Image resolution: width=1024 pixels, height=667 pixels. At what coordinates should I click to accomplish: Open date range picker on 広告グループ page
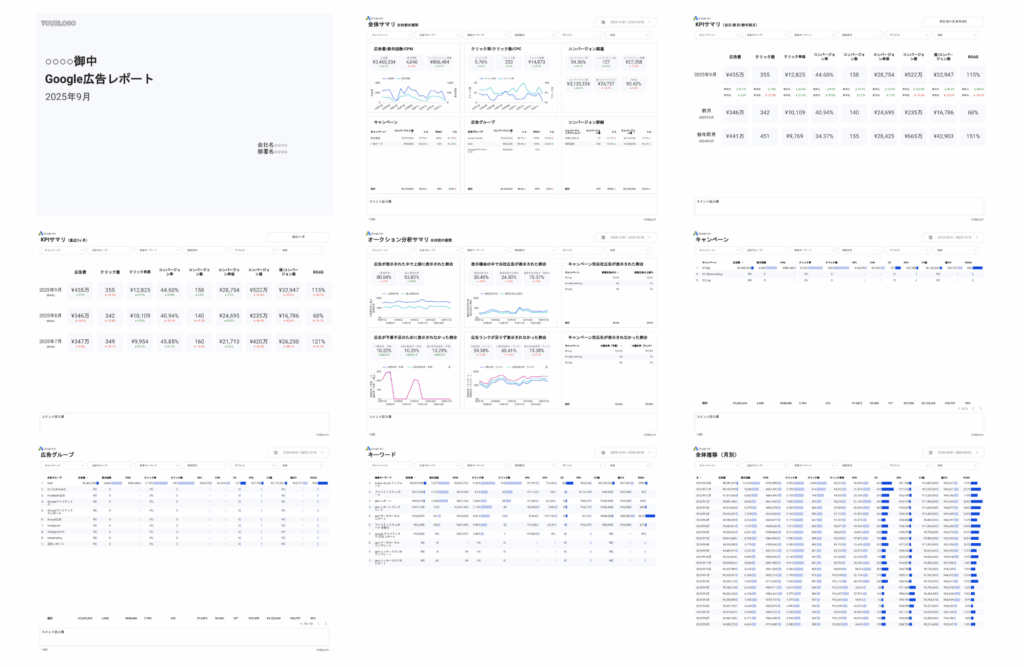pos(300,454)
